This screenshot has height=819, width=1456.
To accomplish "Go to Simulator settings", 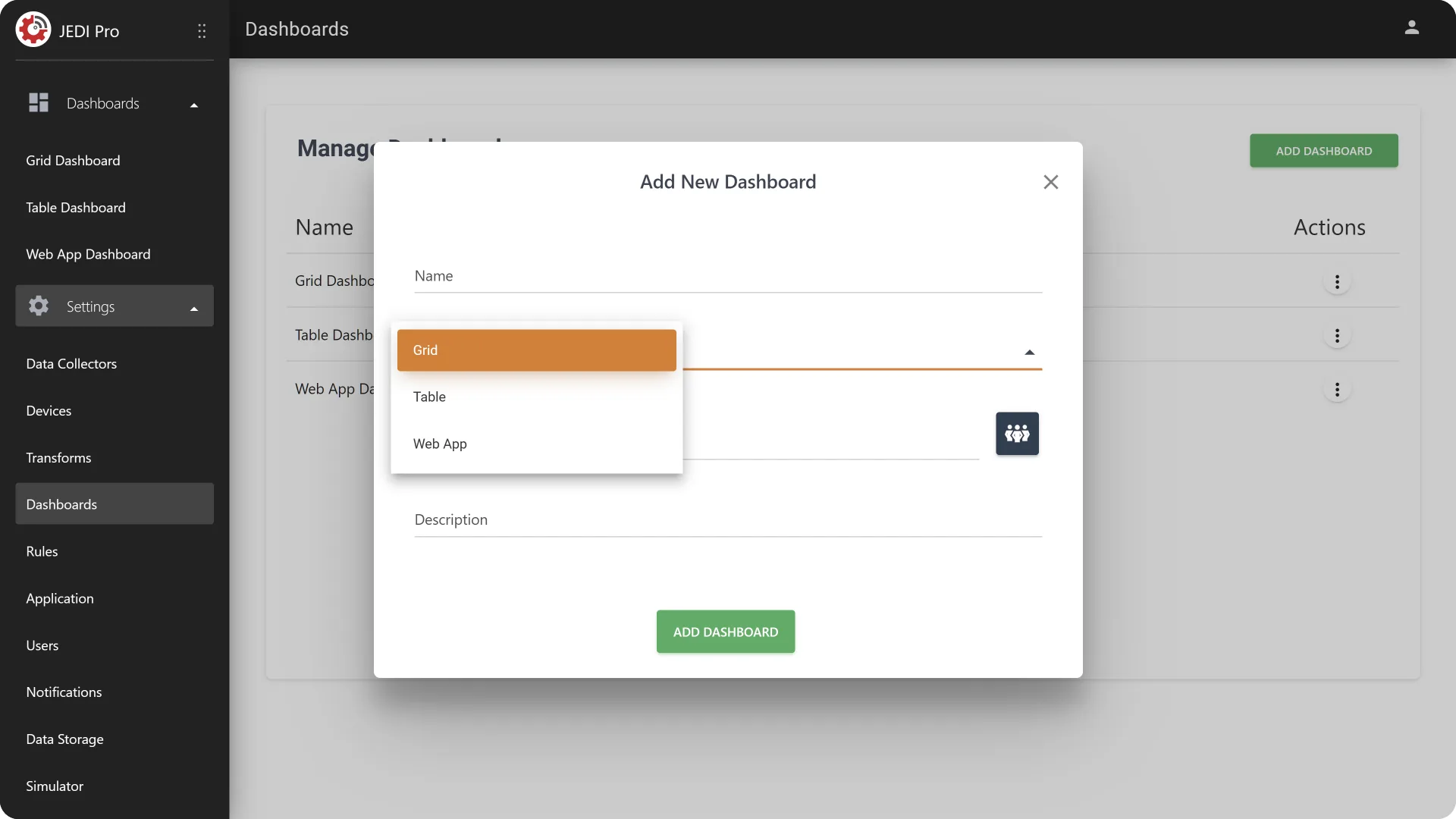I will coord(115,786).
